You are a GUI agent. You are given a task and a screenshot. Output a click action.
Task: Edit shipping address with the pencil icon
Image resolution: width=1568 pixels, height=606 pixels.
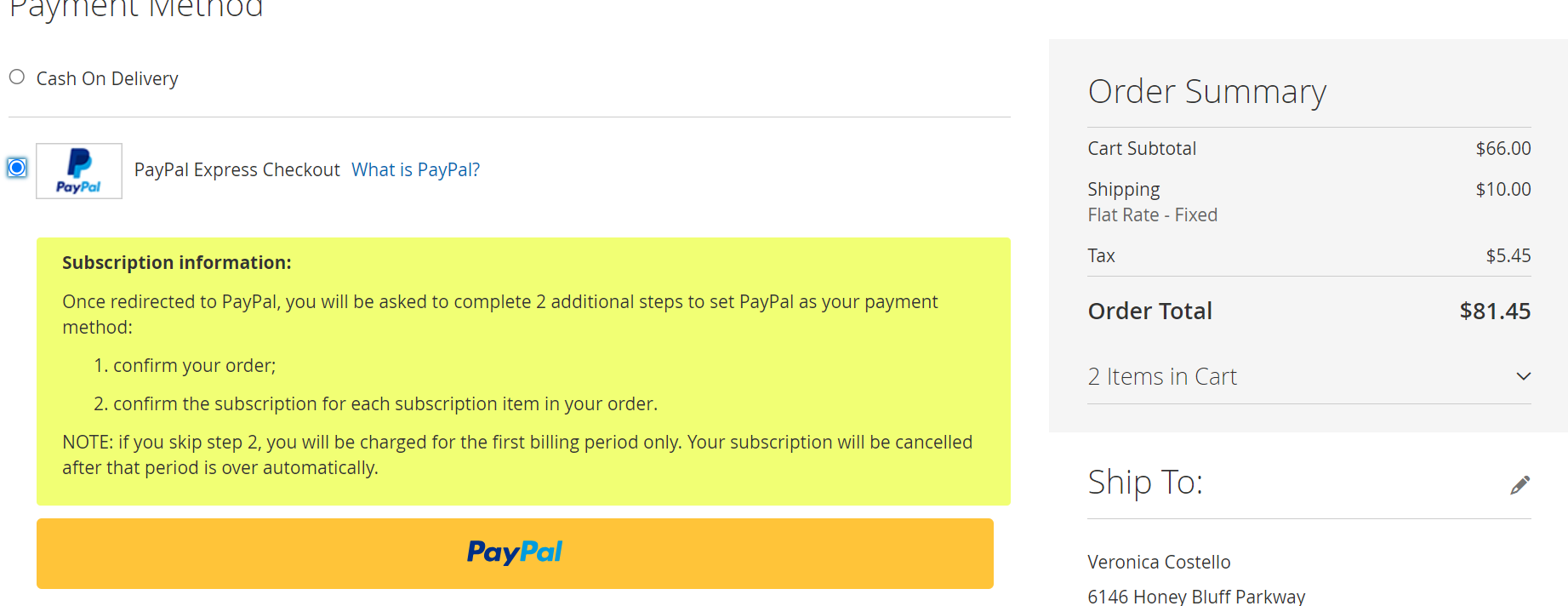pyautogui.click(x=1520, y=484)
